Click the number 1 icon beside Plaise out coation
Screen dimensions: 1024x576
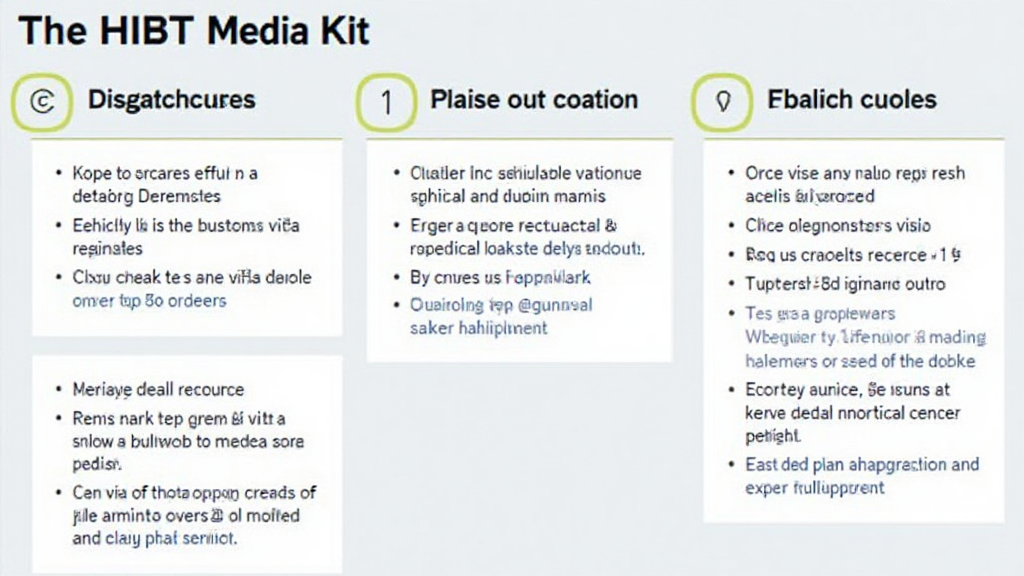point(386,102)
